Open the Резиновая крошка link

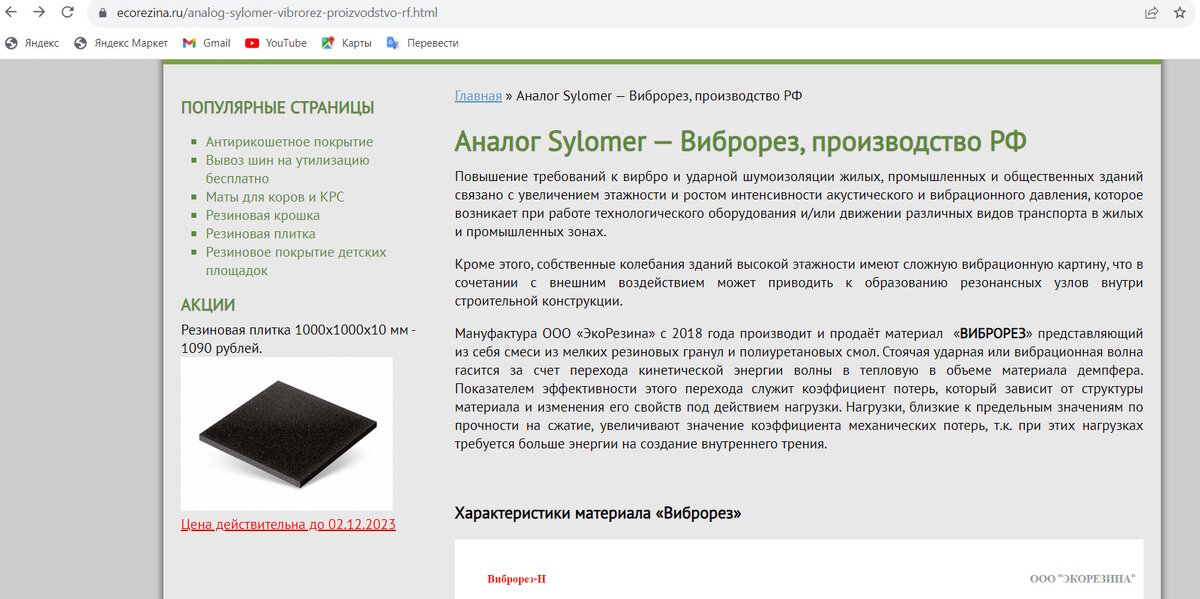point(261,214)
